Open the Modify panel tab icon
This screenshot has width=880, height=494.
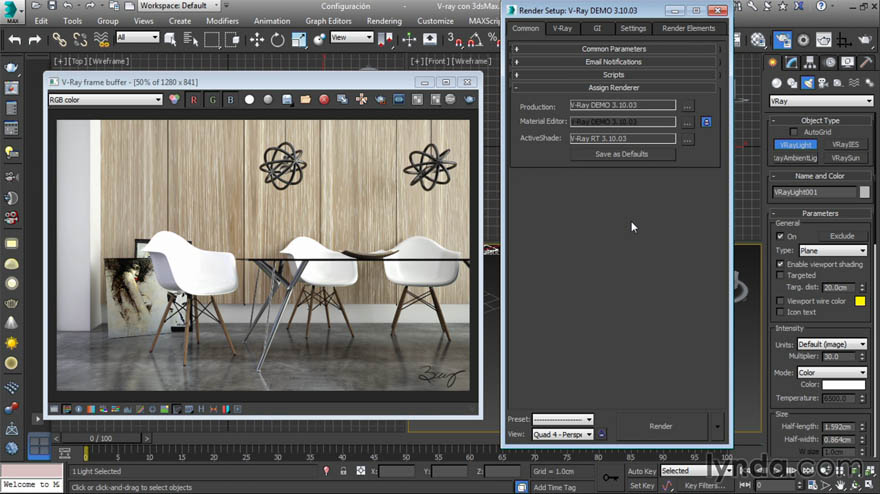tap(791, 62)
